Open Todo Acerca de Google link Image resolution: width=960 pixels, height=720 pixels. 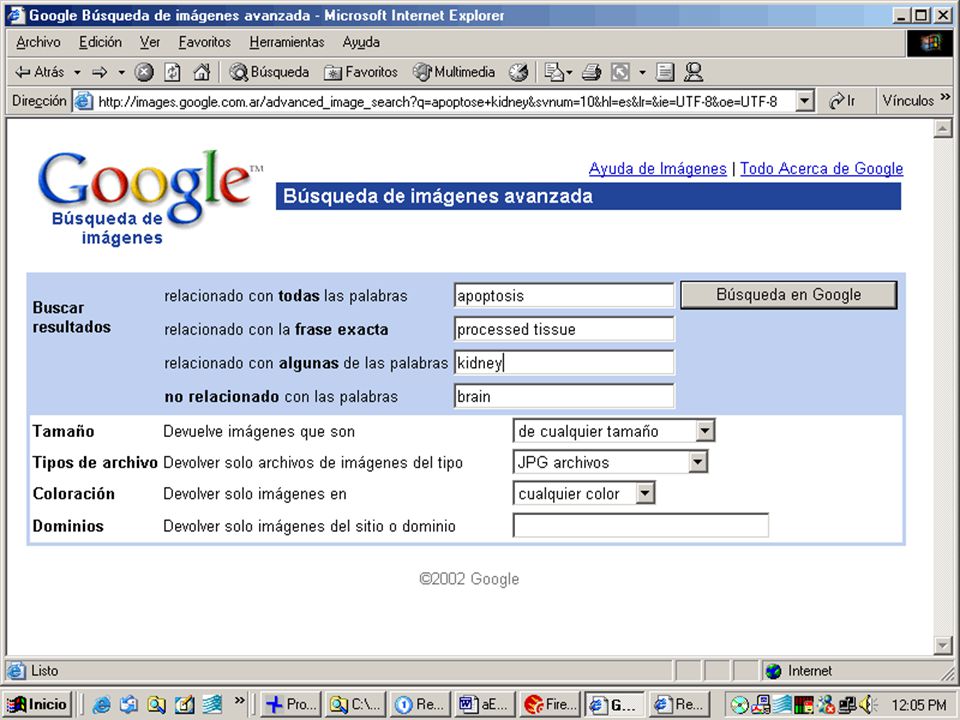822,168
